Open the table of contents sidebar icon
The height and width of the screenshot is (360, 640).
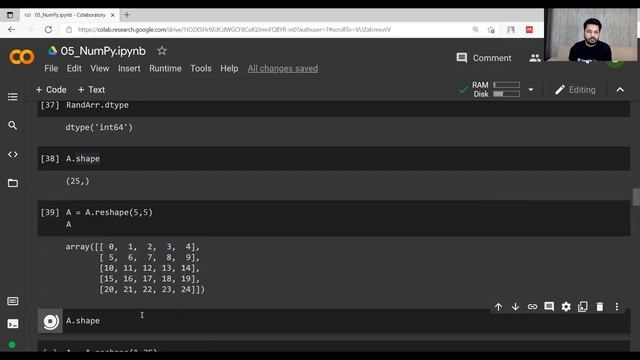click(x=13, y=97)
